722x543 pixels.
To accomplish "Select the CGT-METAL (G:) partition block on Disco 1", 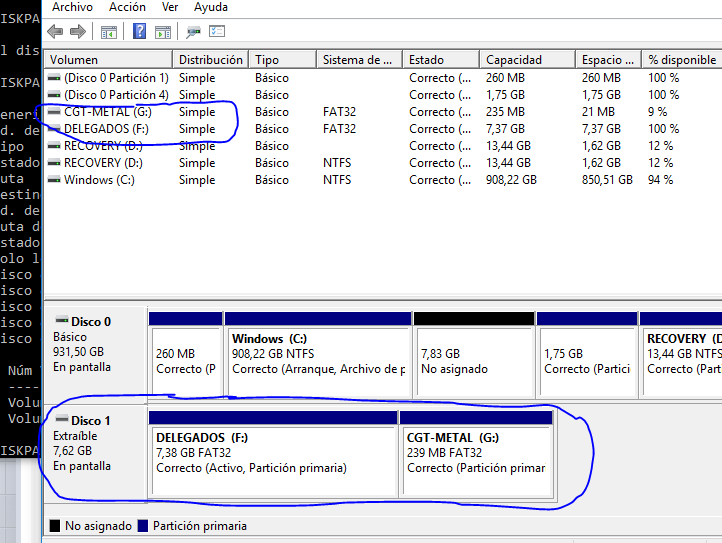I will [x=477, y=454].
